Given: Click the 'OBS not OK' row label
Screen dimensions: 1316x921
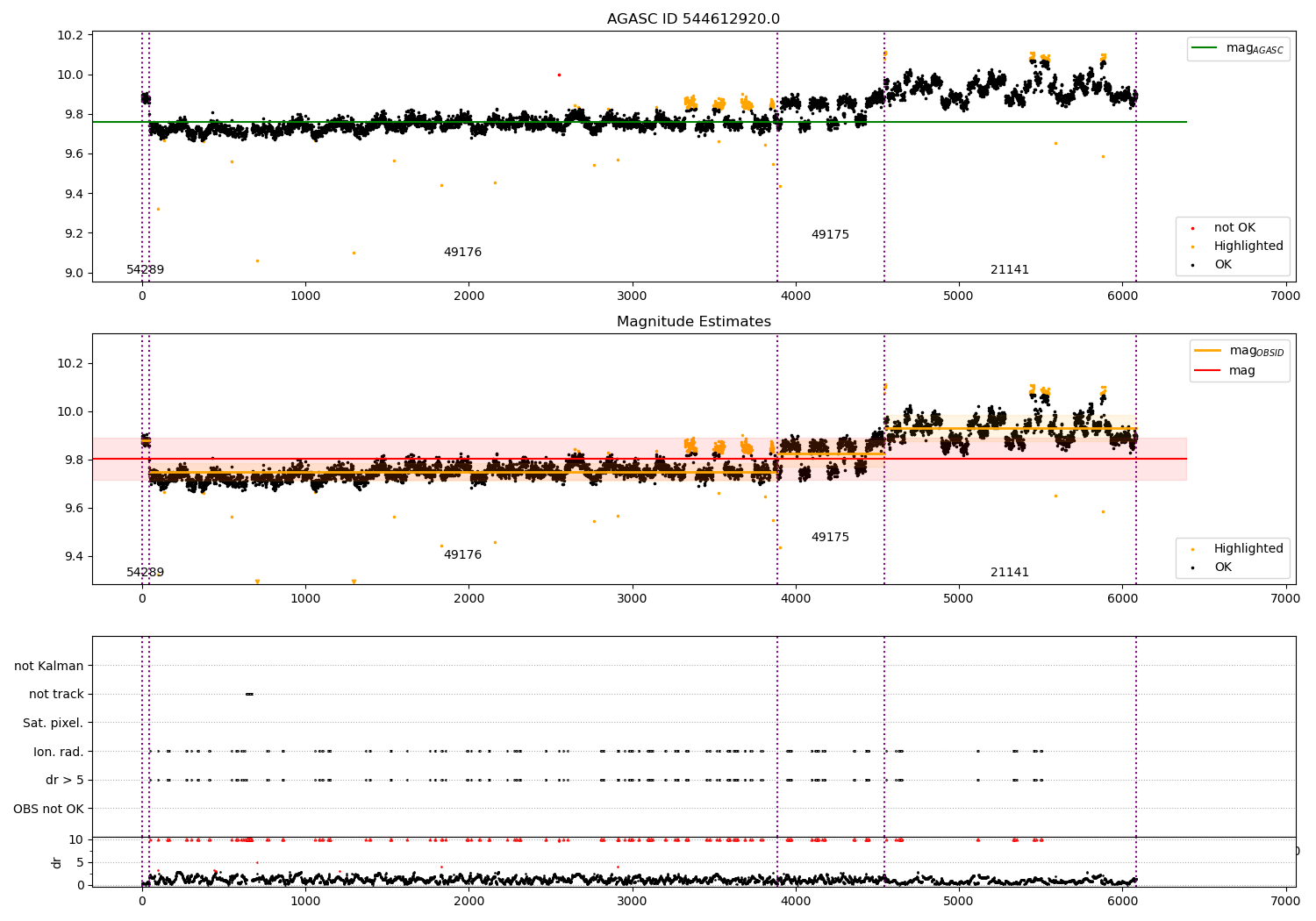Looking at the screenshot, I should (x=49, y=809).
